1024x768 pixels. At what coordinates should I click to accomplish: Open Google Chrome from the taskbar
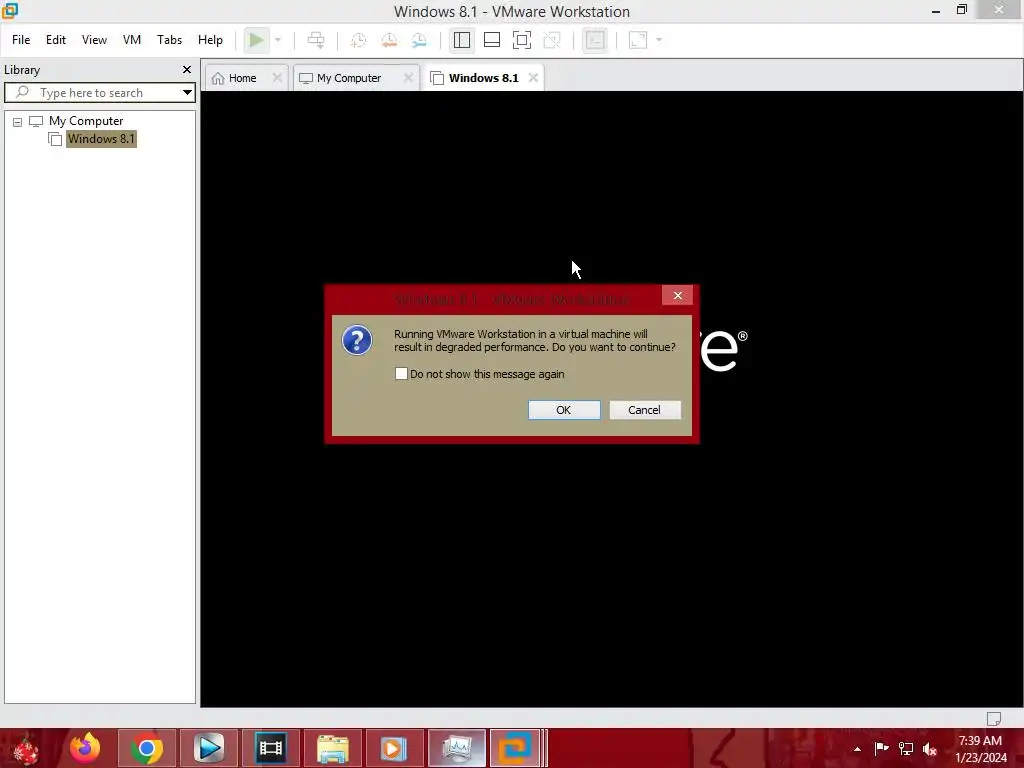coord(146,748)
